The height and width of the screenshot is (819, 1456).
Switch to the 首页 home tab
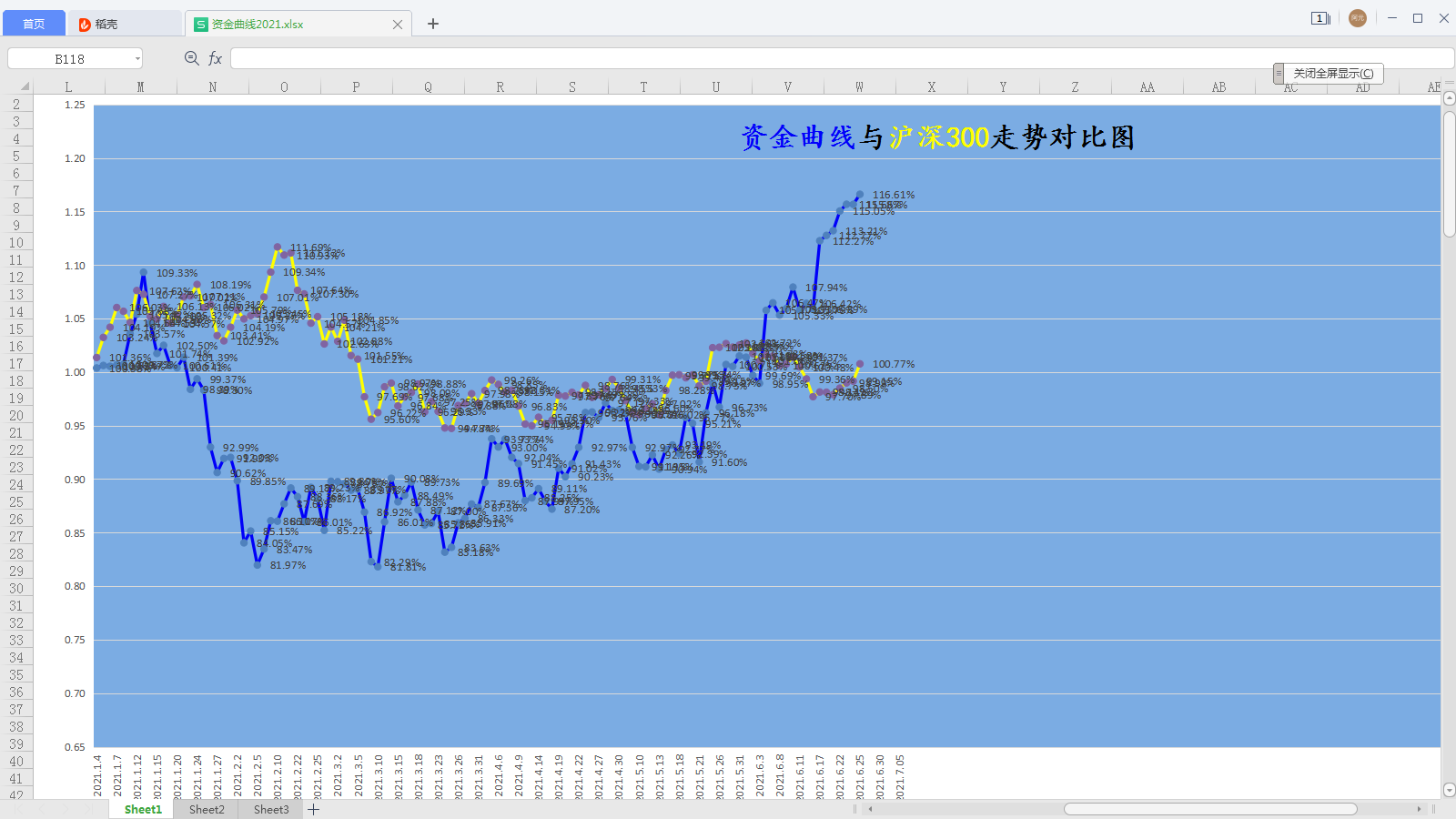tap(34, 23)
